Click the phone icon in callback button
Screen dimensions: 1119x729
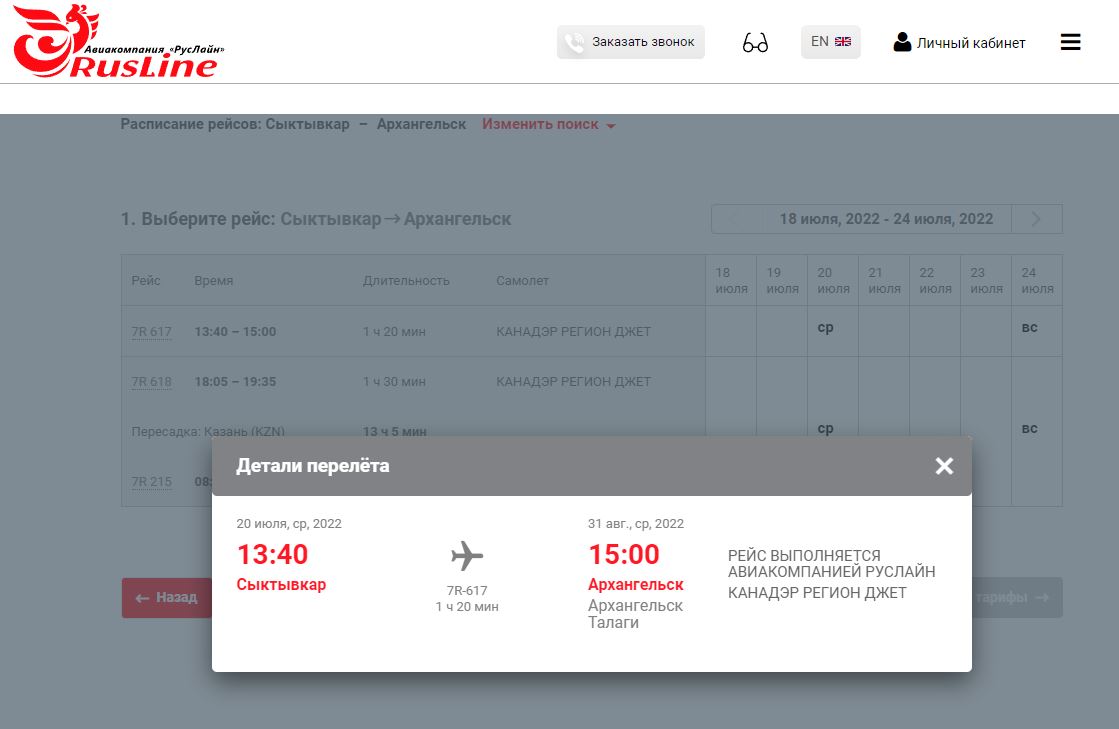click(x=574, y=43)
